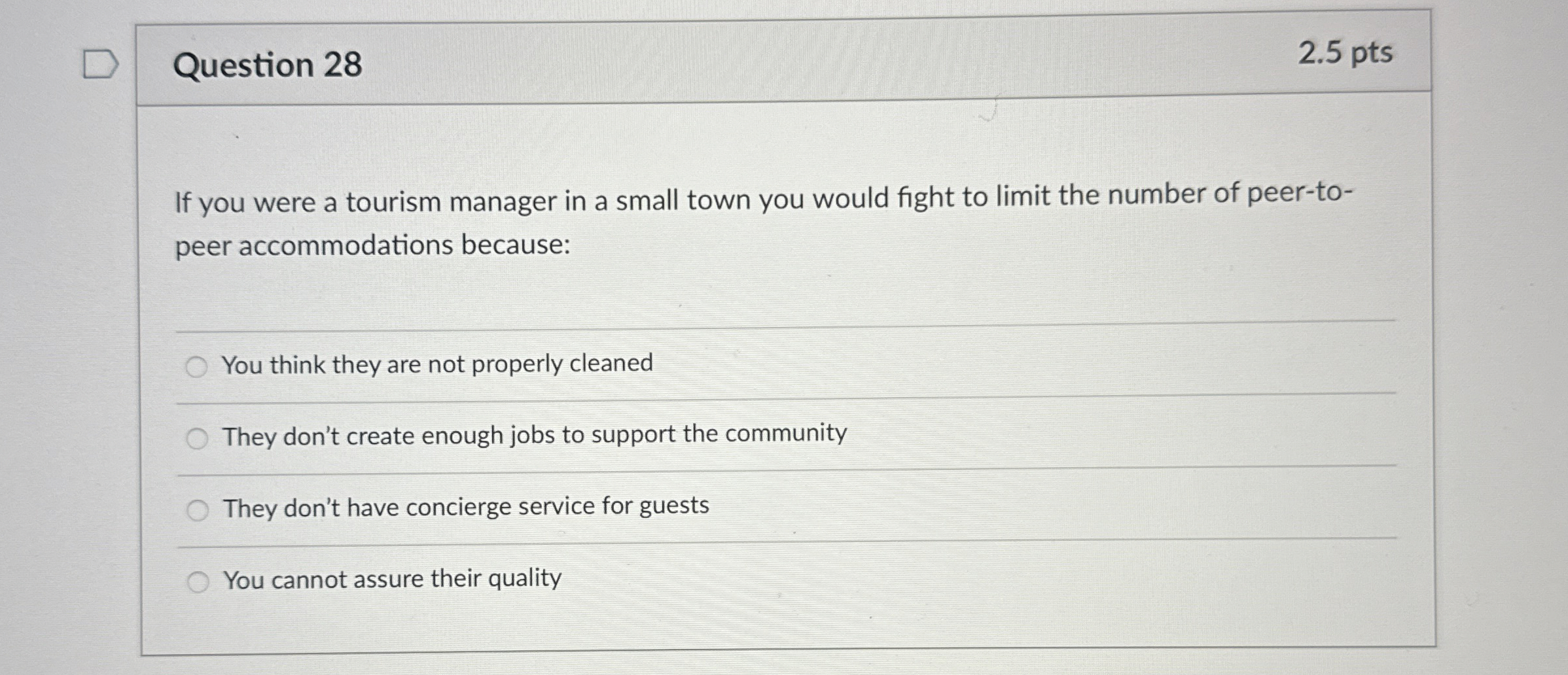Screen dimensions: 1568x675
Task: Choose 'They don't create enough jobs' option
Action: click(535, 436)
